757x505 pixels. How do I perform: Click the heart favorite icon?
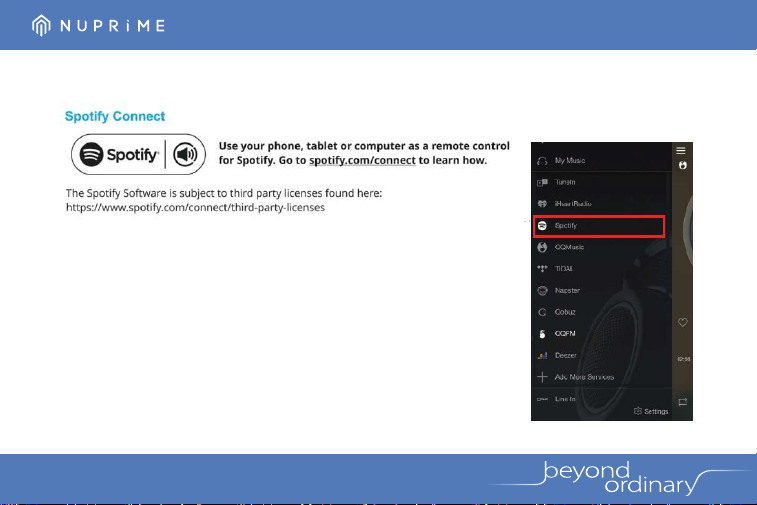coord(683,322)
